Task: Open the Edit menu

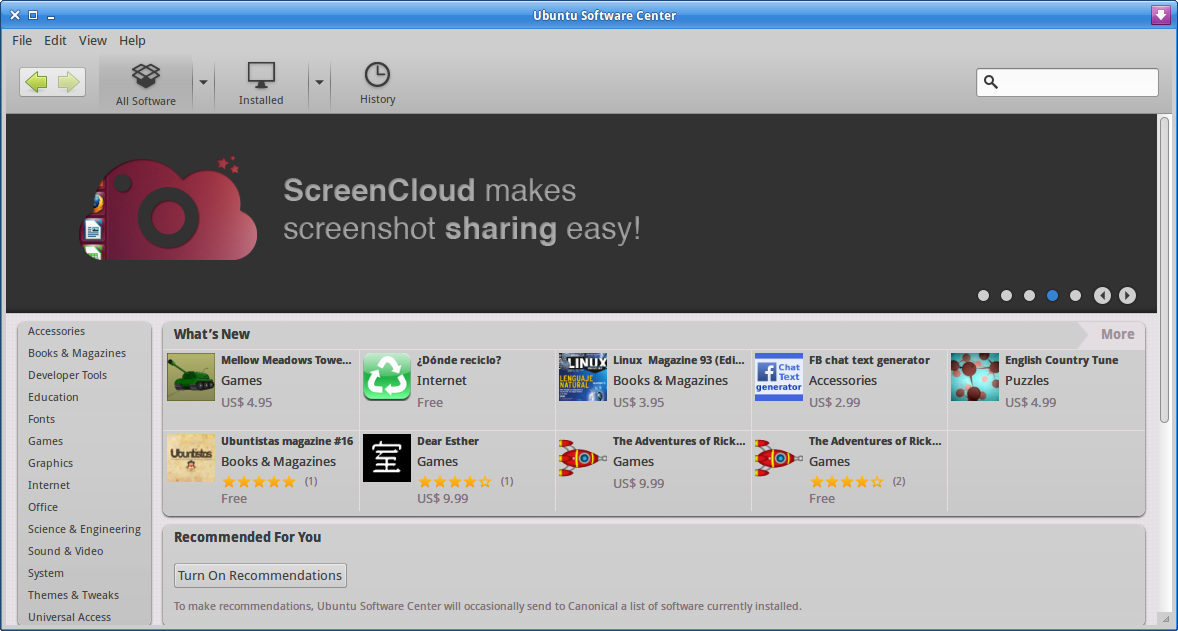Action: [55, 41]
